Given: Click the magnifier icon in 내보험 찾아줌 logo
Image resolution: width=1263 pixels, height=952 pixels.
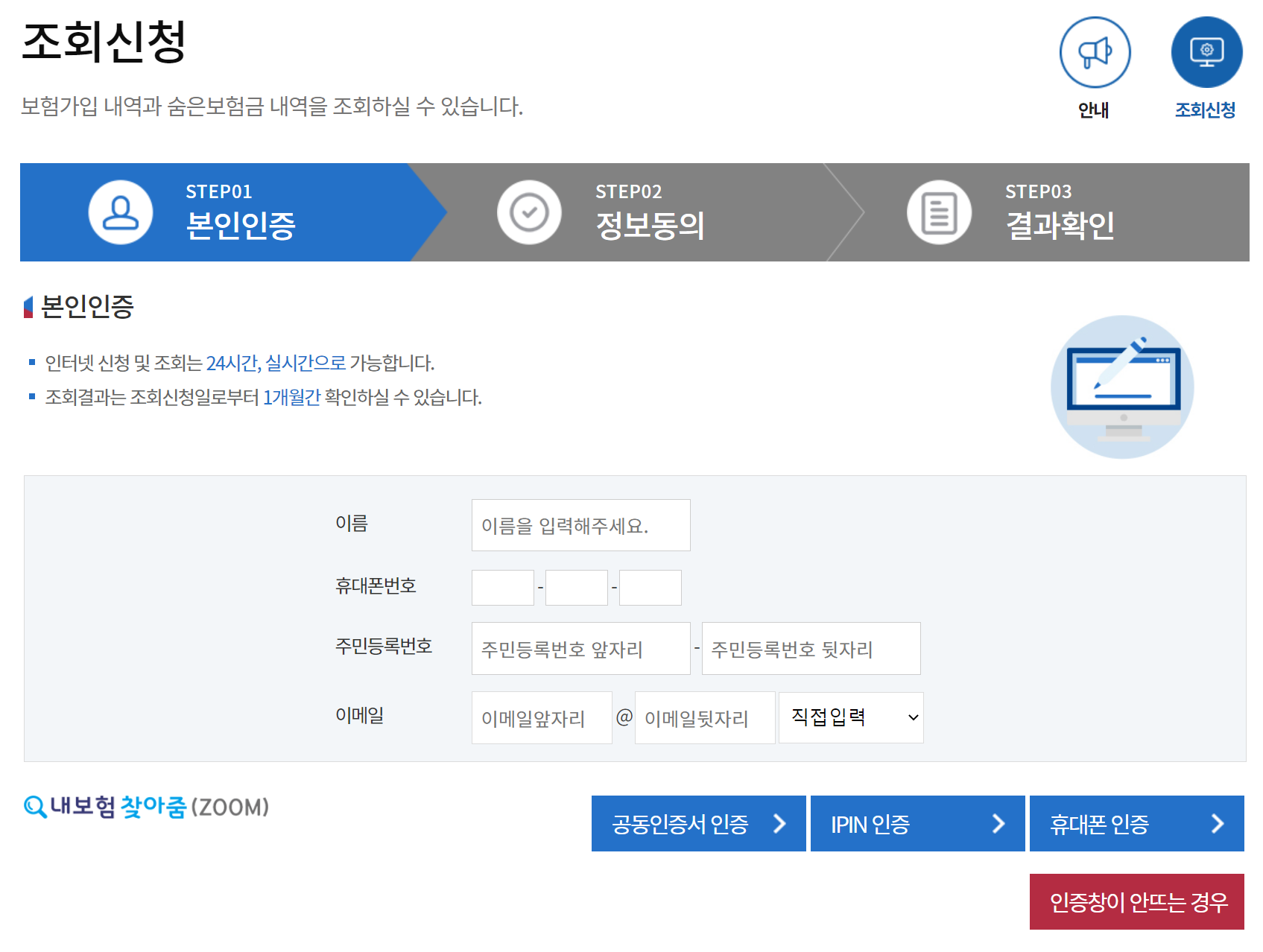Looking at the screenshot, I should tap(35, 806).
